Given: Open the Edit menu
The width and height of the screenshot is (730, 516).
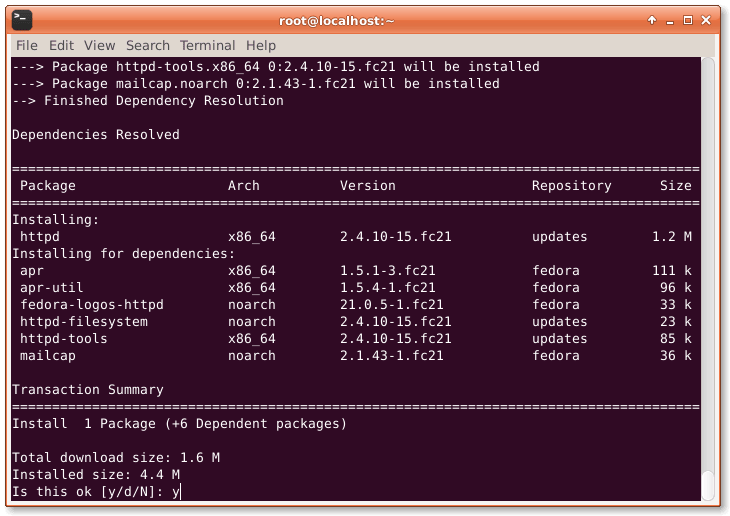Looking at the screenshot, I should 61,45.
